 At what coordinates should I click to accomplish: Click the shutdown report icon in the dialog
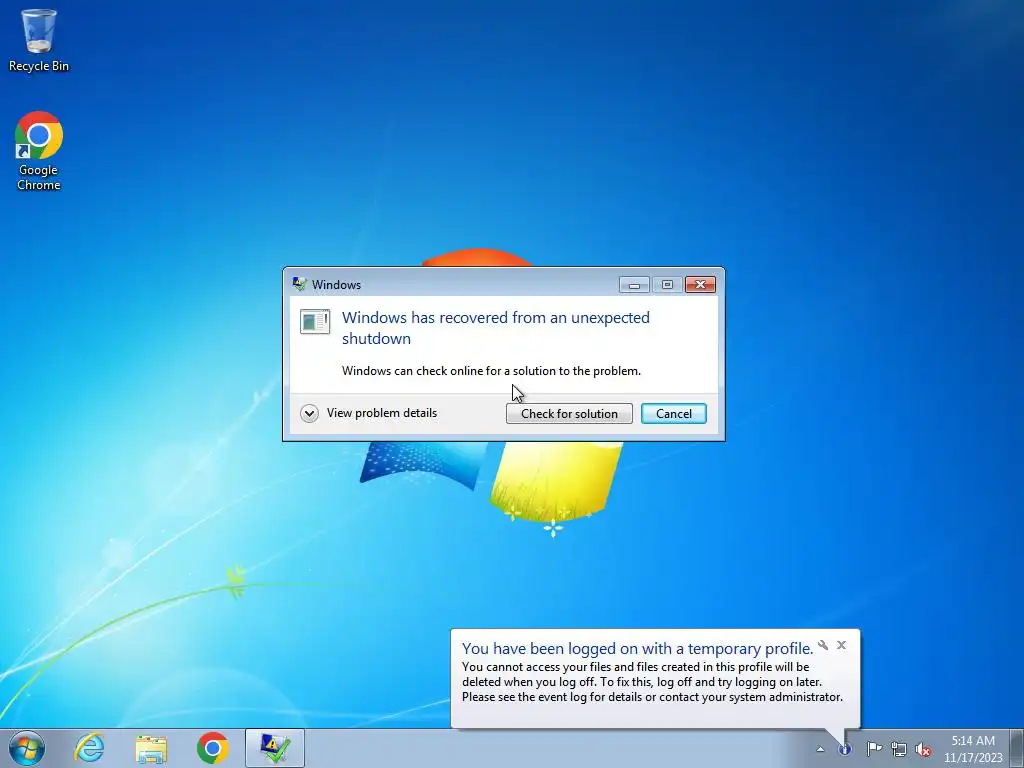(315, 321)
